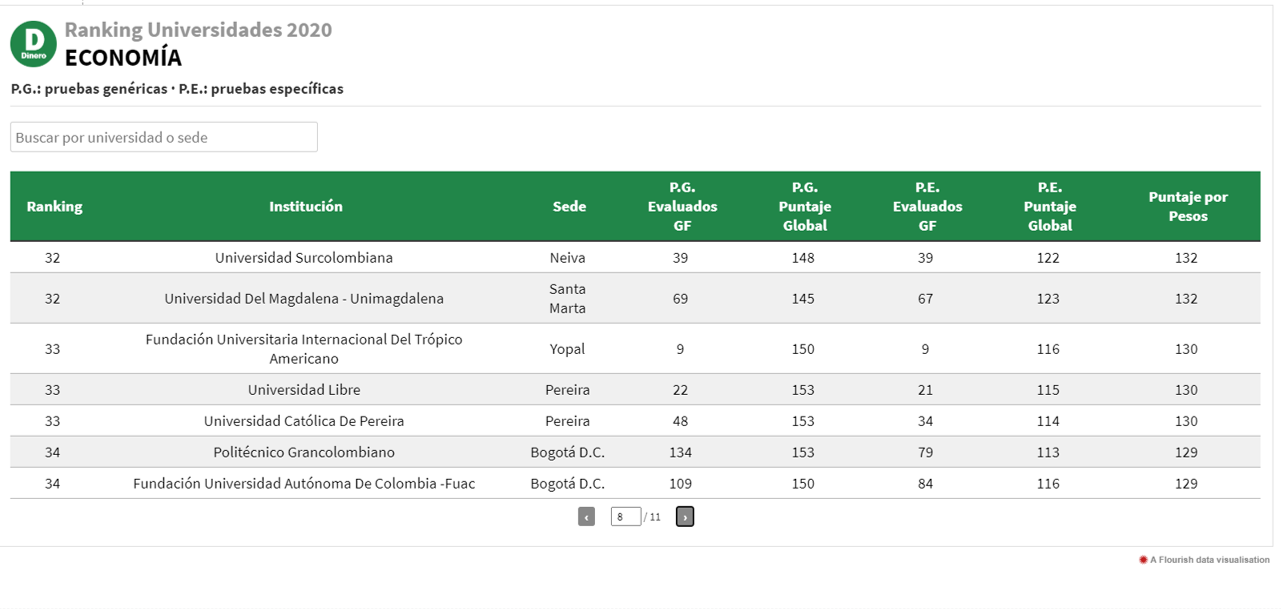Click P.E. Evaluados value 21

[x=926, y=390]
